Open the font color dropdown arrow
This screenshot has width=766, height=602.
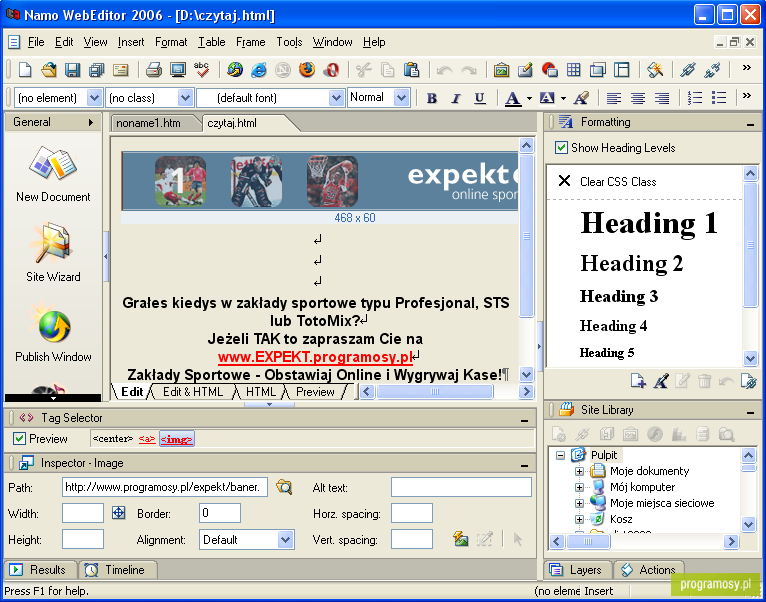(x=530, y=98)
